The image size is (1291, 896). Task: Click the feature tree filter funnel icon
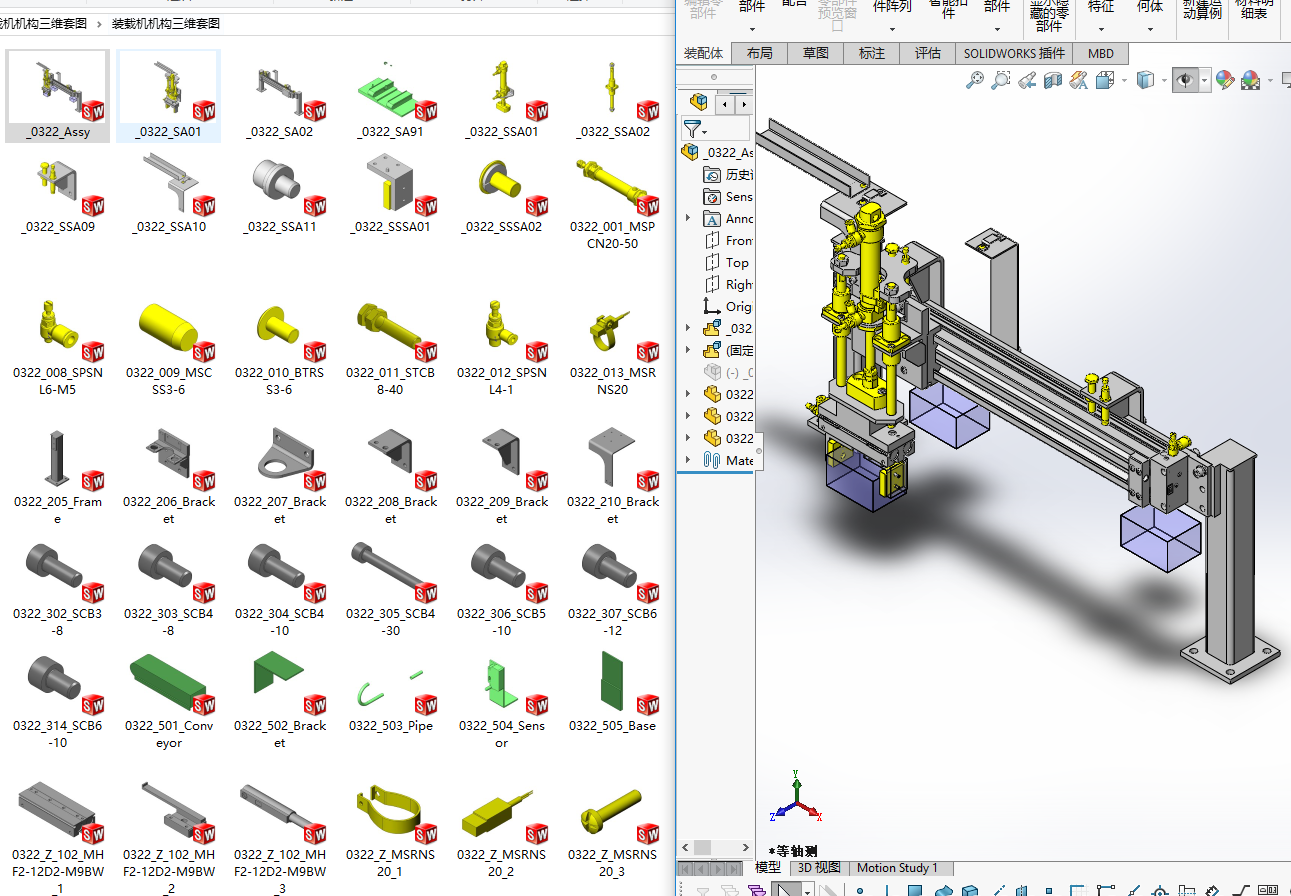pos(692,129)
